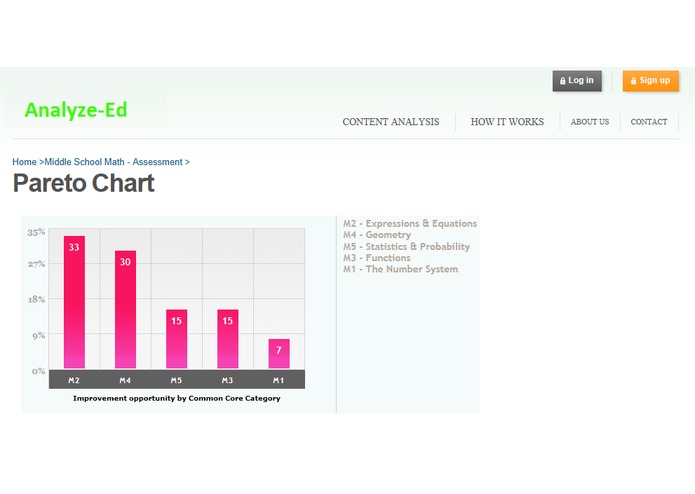
Task: Open Middle School Math - Assessment breadcrumb
Action: pos(113,162)
